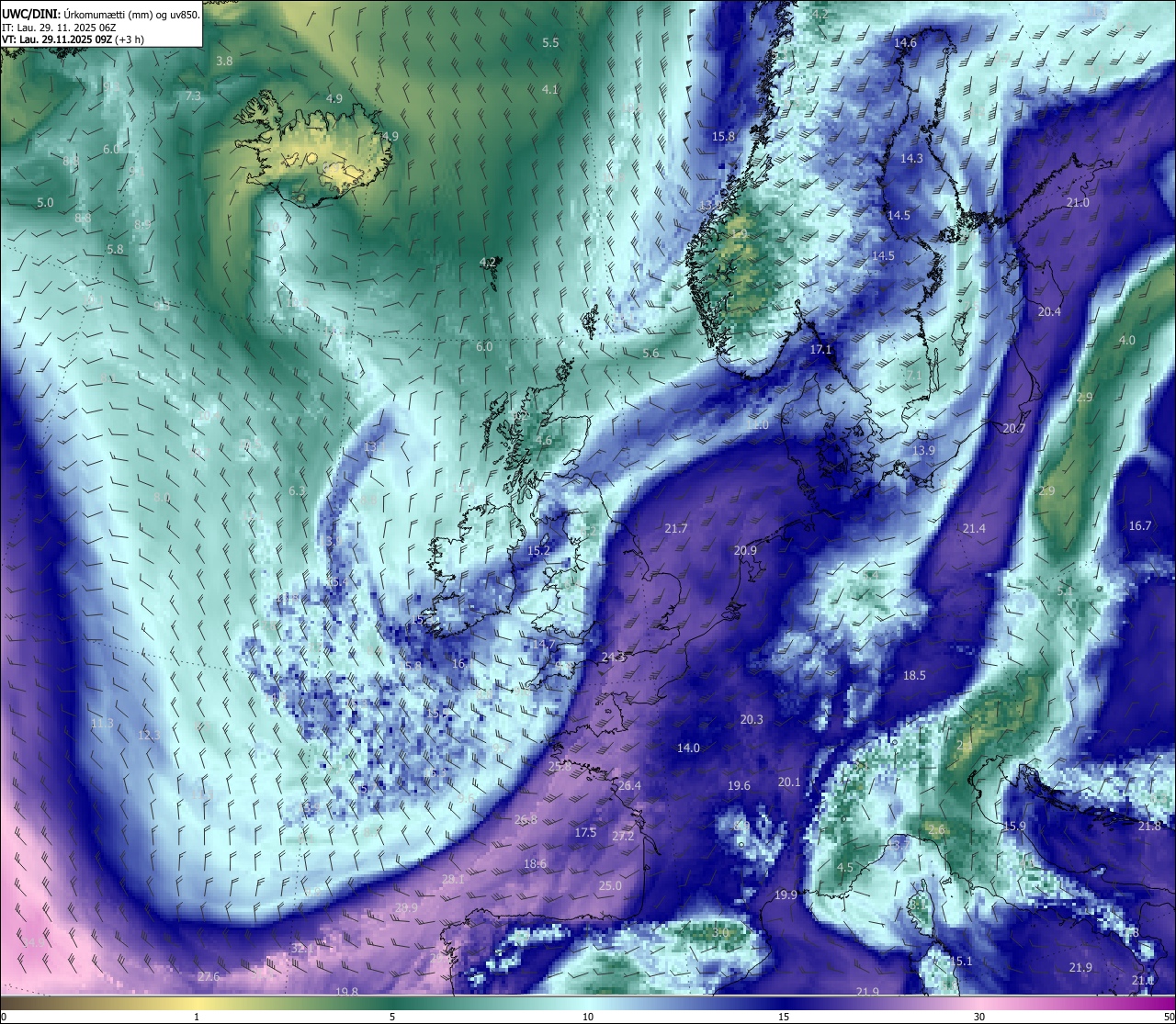Click the 4.6 value over Scotland
The height and width of the screenshot is (1024, 1176).
click(544, 441)
